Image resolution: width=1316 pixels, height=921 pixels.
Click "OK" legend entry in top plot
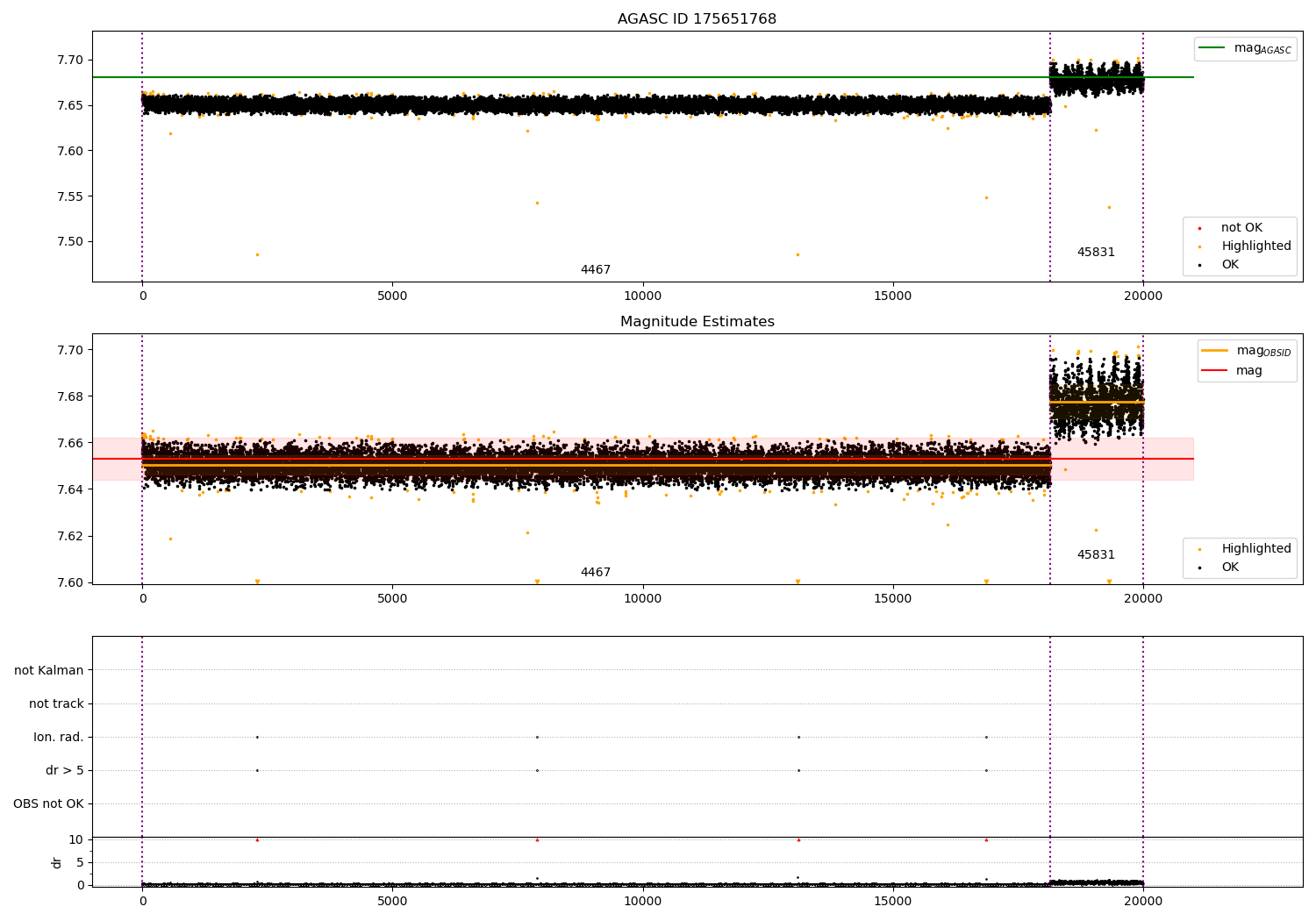click(1230, 265)
